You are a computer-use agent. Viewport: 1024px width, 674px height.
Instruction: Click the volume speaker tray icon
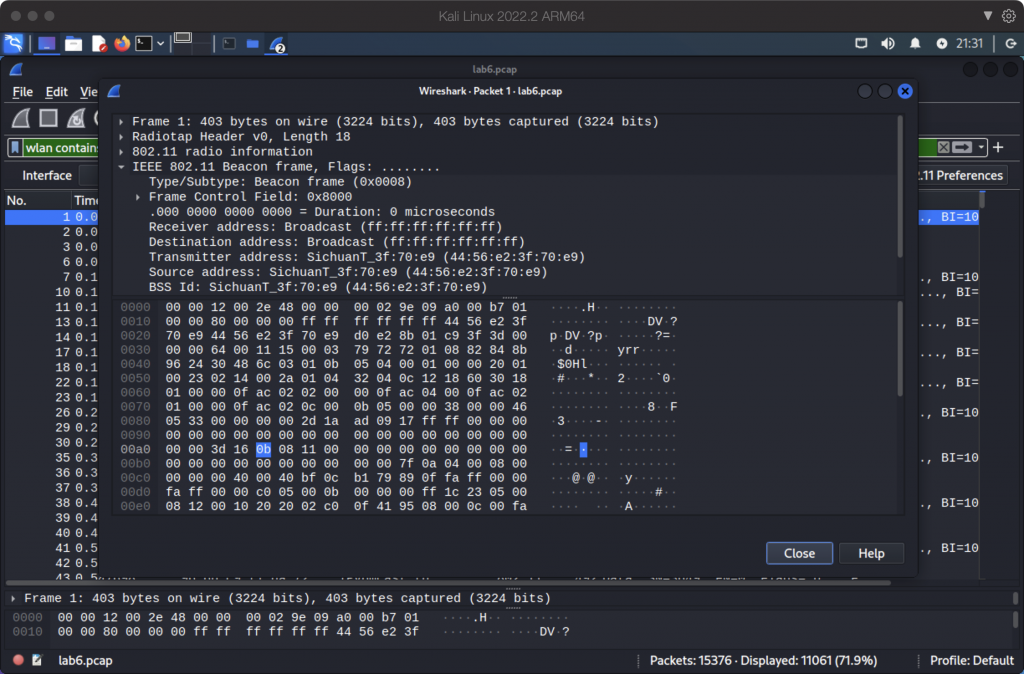[888, 44]
